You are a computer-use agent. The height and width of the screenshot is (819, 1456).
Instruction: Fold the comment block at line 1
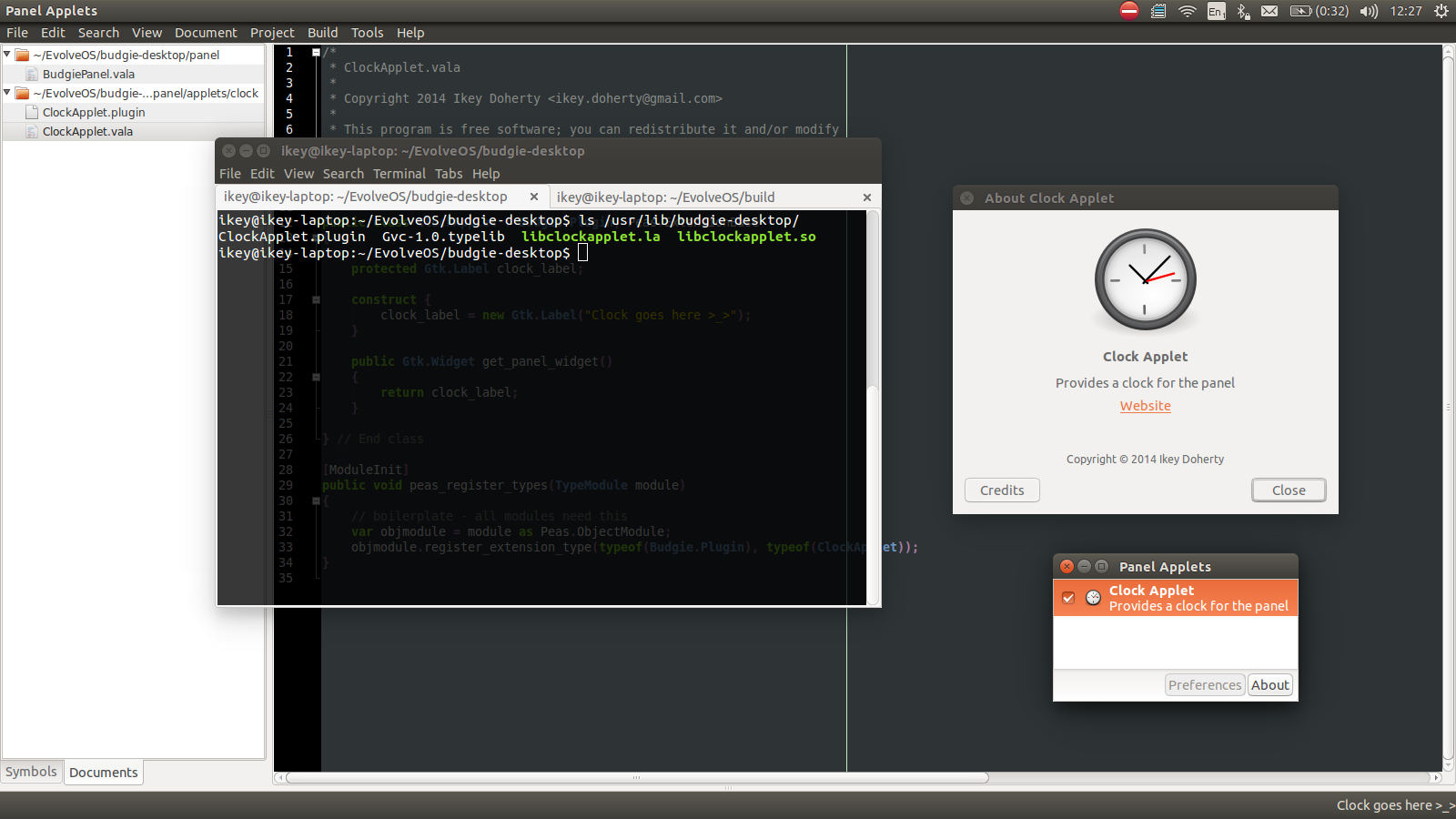[x=316, y=52]
